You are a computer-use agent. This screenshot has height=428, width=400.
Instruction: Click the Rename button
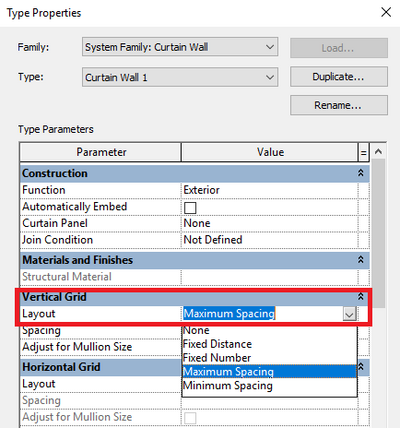click(x=339, y=105)
